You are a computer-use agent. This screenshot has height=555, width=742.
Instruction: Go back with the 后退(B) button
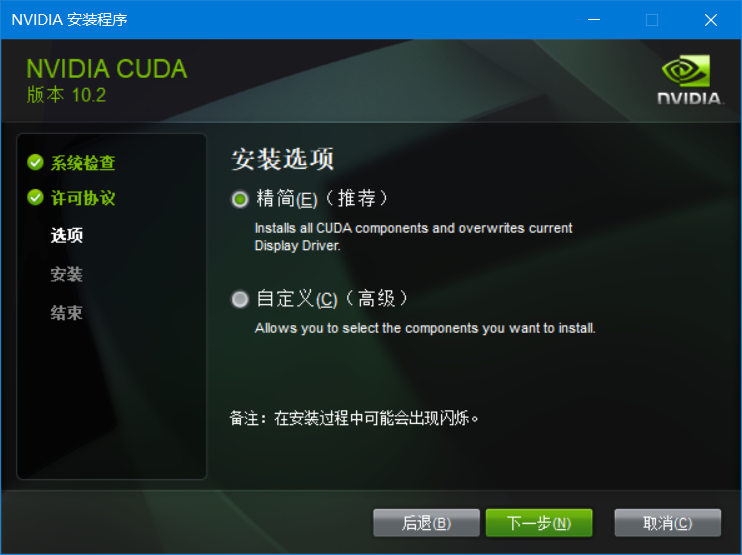click(426, 523)
